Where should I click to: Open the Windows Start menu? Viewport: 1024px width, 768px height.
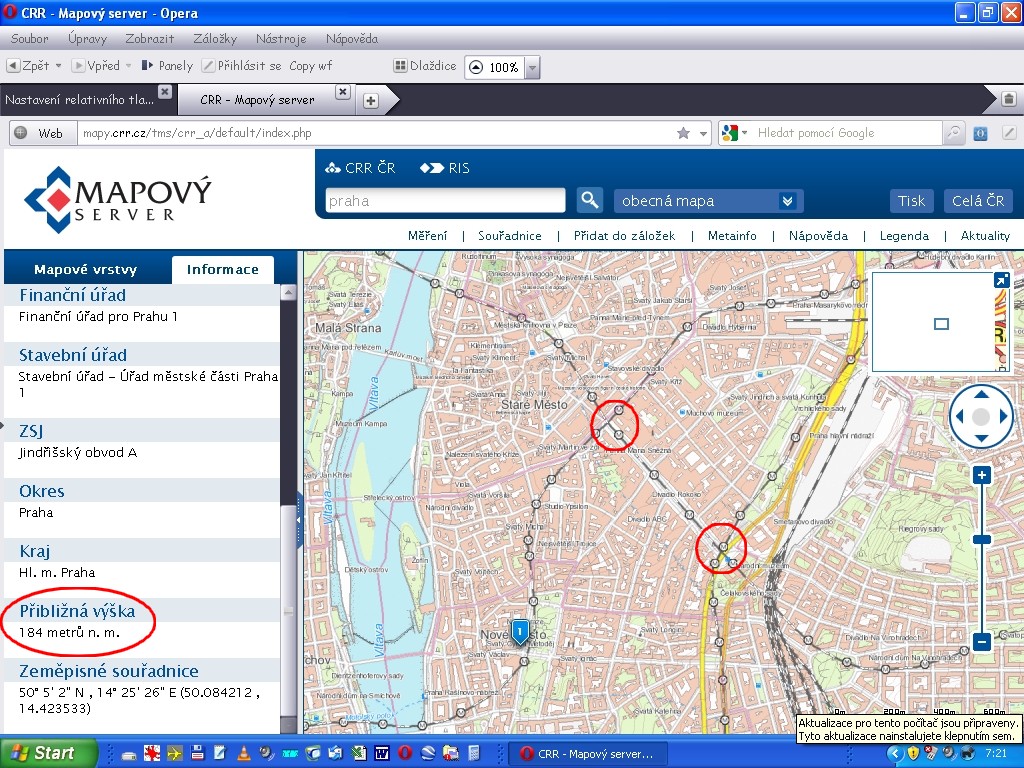tap(48, 753)
